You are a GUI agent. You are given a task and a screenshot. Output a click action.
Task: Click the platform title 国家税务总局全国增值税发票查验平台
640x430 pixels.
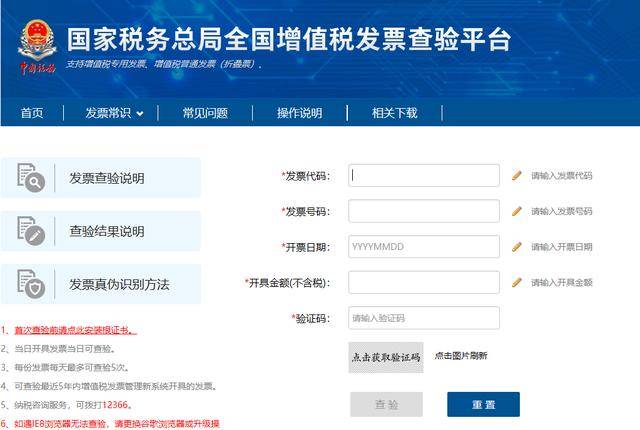tap(289, 40)
